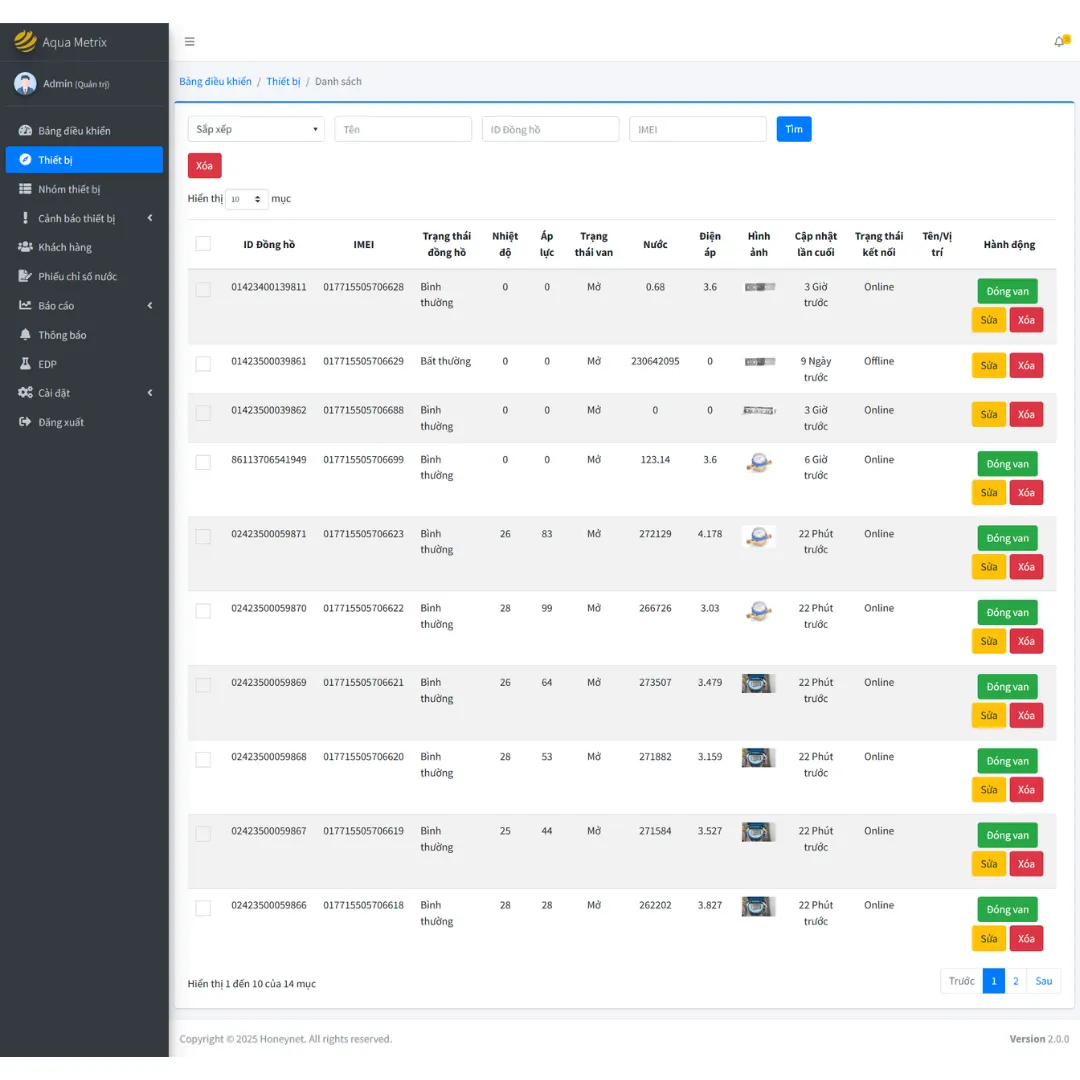Click Đóng van for device 01423400139811
This screenshot has width=1080, height=1080.
pos(1007,291)
